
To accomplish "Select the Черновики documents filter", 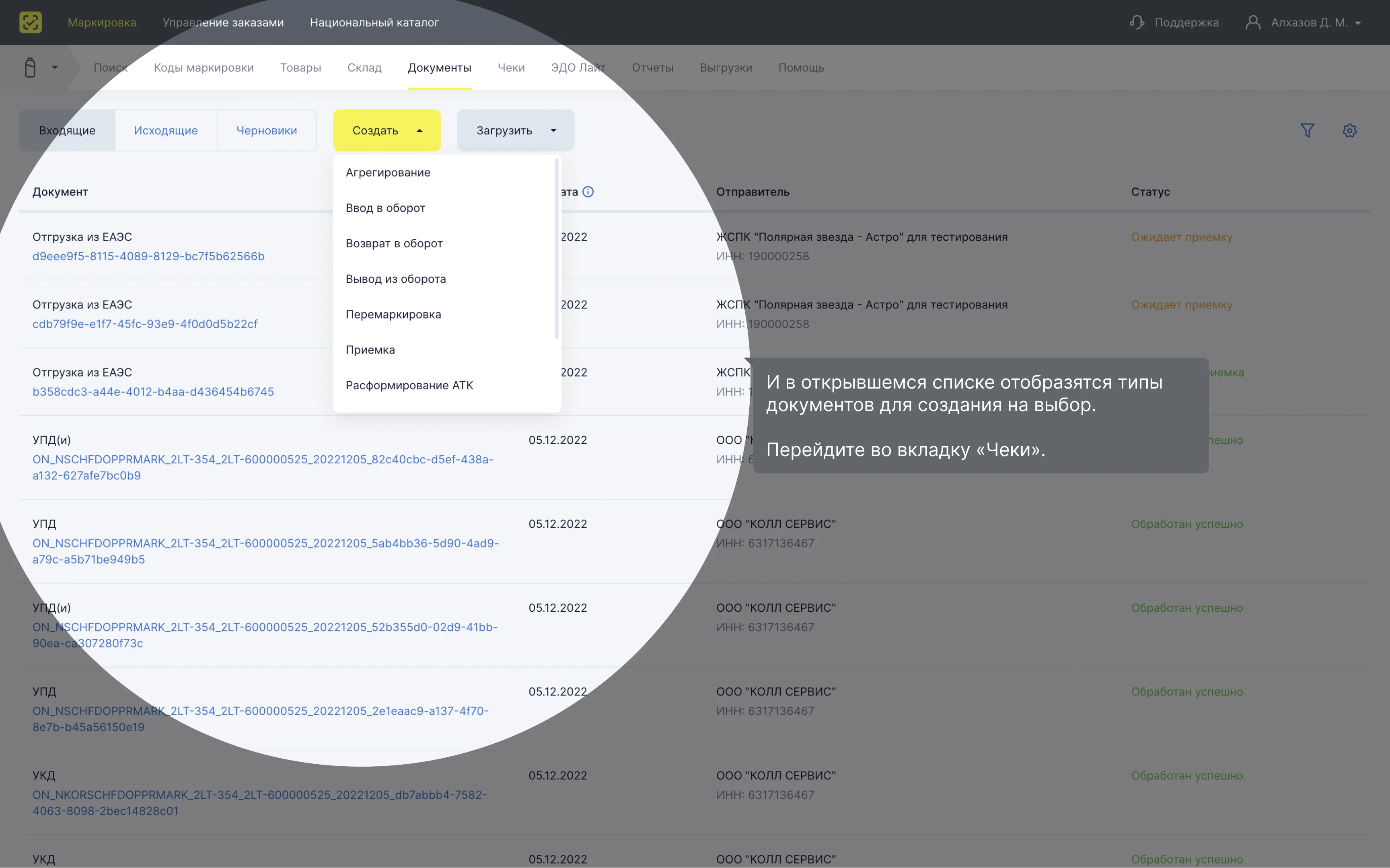I will click(x=267, y=130).
